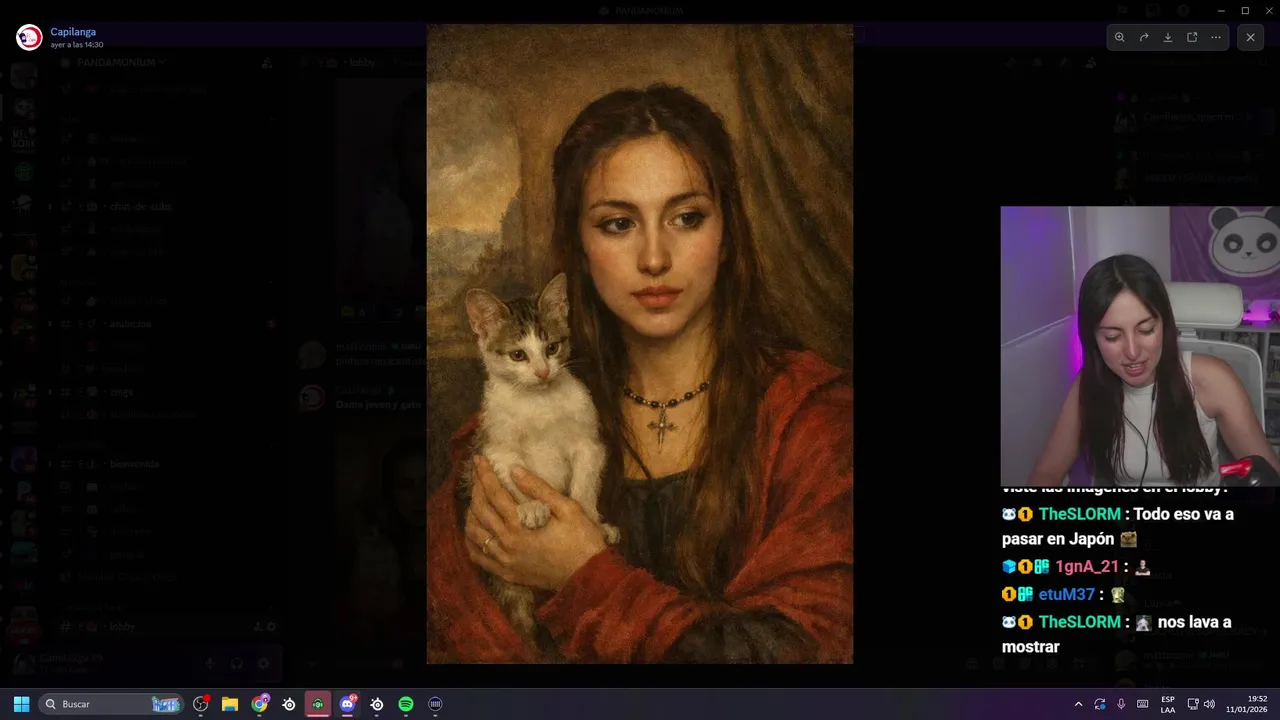Open the second SteelSeries icon beside Spotify
This screenshot has height=720, width=1280.
click(x=377, y=704)
